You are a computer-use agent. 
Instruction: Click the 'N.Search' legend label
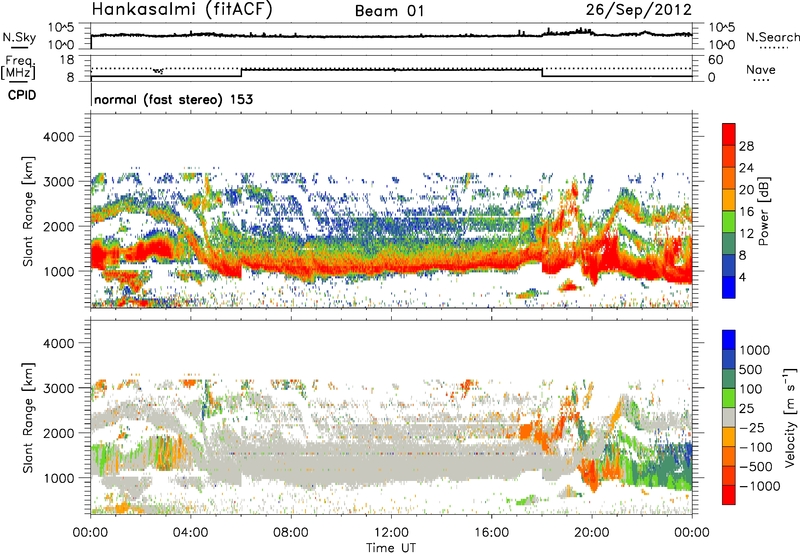[772, 37]
